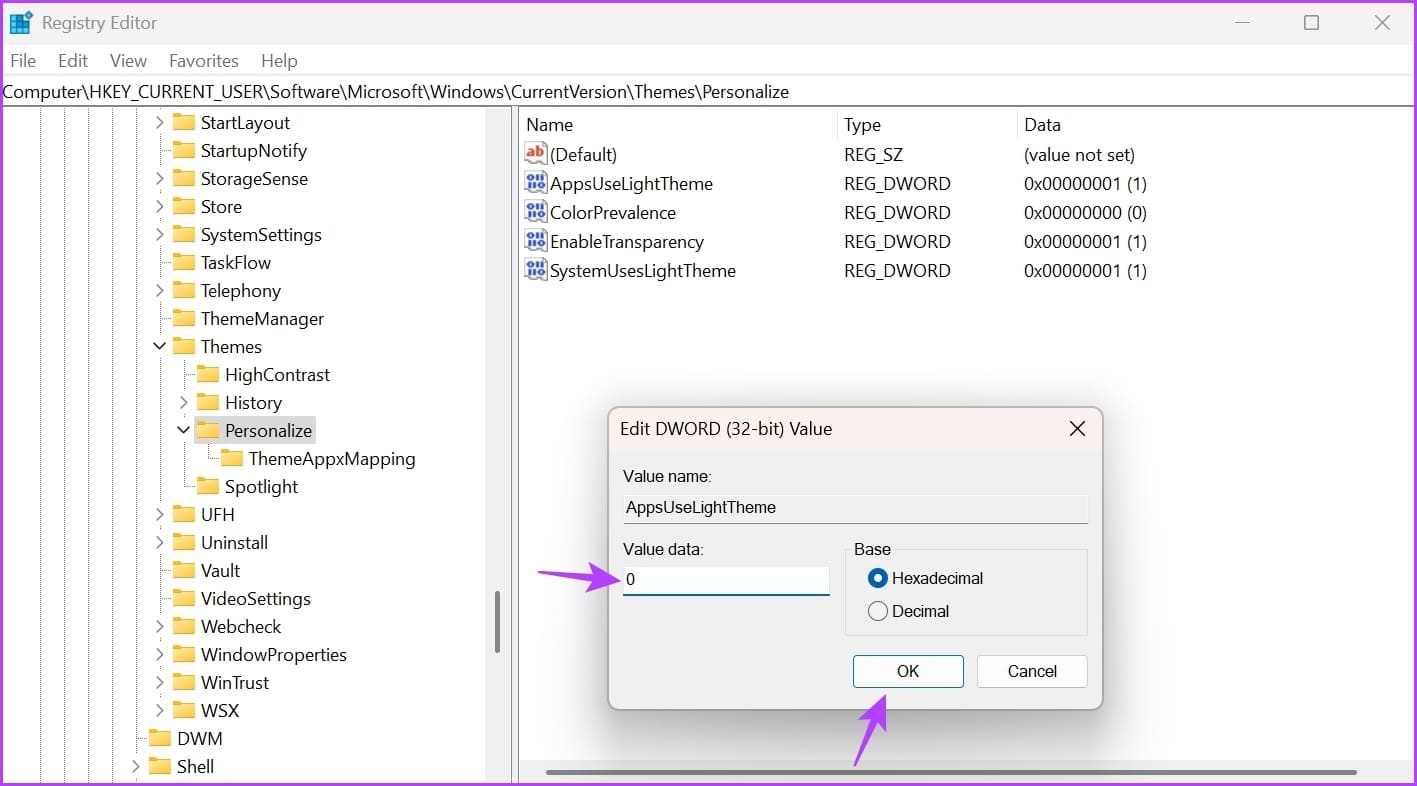Click the Vault folder icon
The height and width of the screenshot is (786, 1417).
tap(184, 570)
